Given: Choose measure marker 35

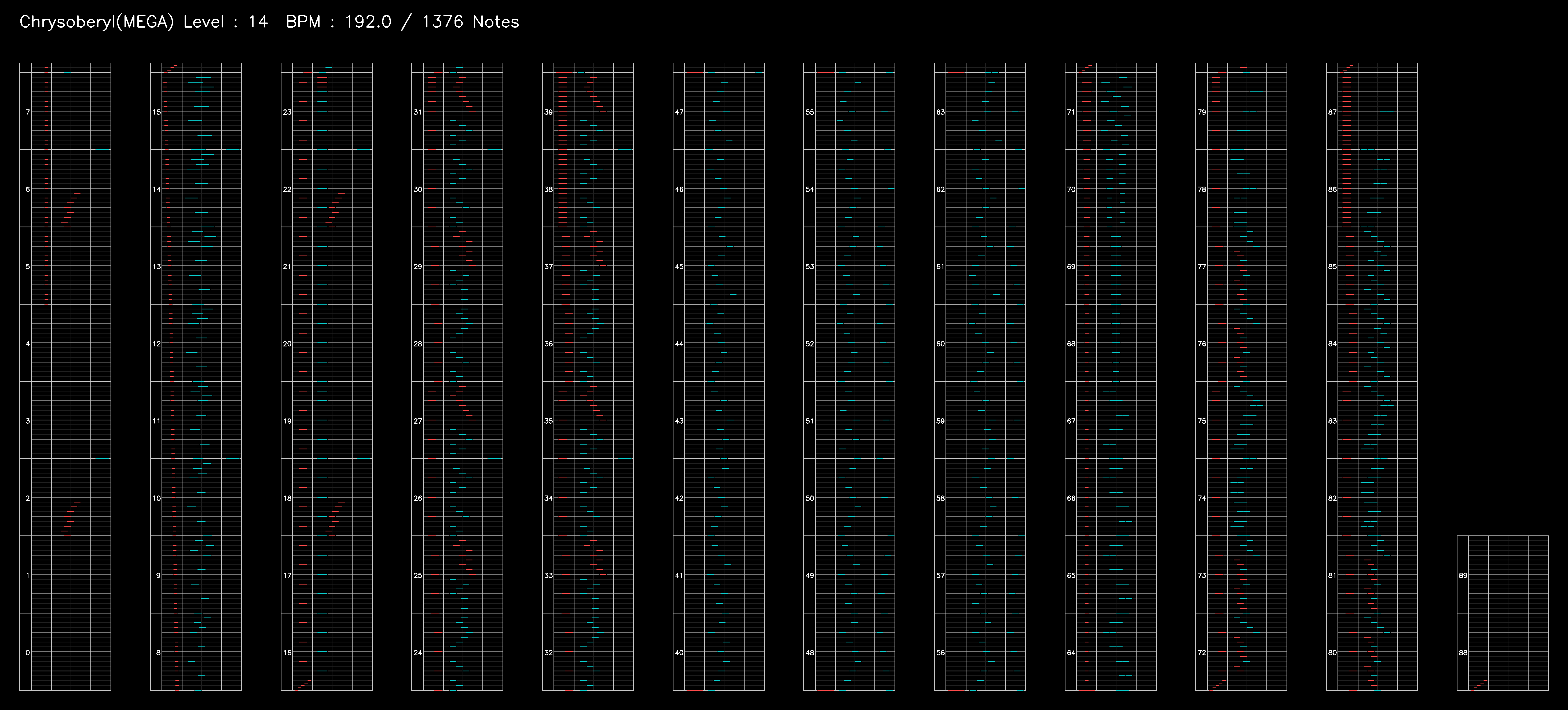Looking at the screenshot, I should (x=548, y=421).
